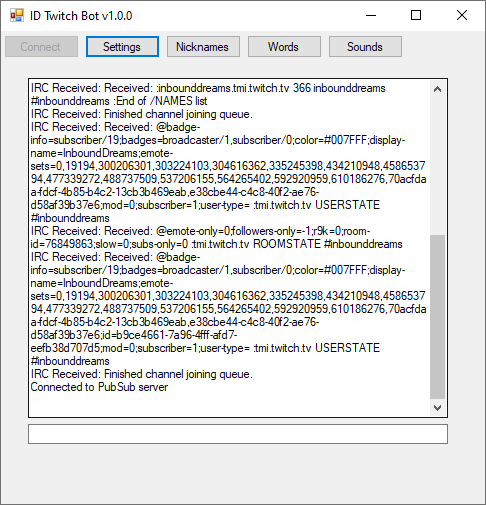Click the log's scroll down arrow
This screenshot has width=486, height=505.
[438, 407]
